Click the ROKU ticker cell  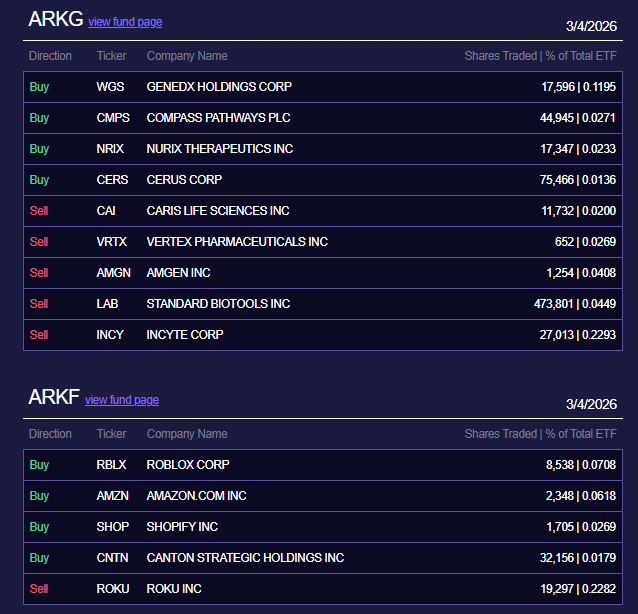click(113, 588)
